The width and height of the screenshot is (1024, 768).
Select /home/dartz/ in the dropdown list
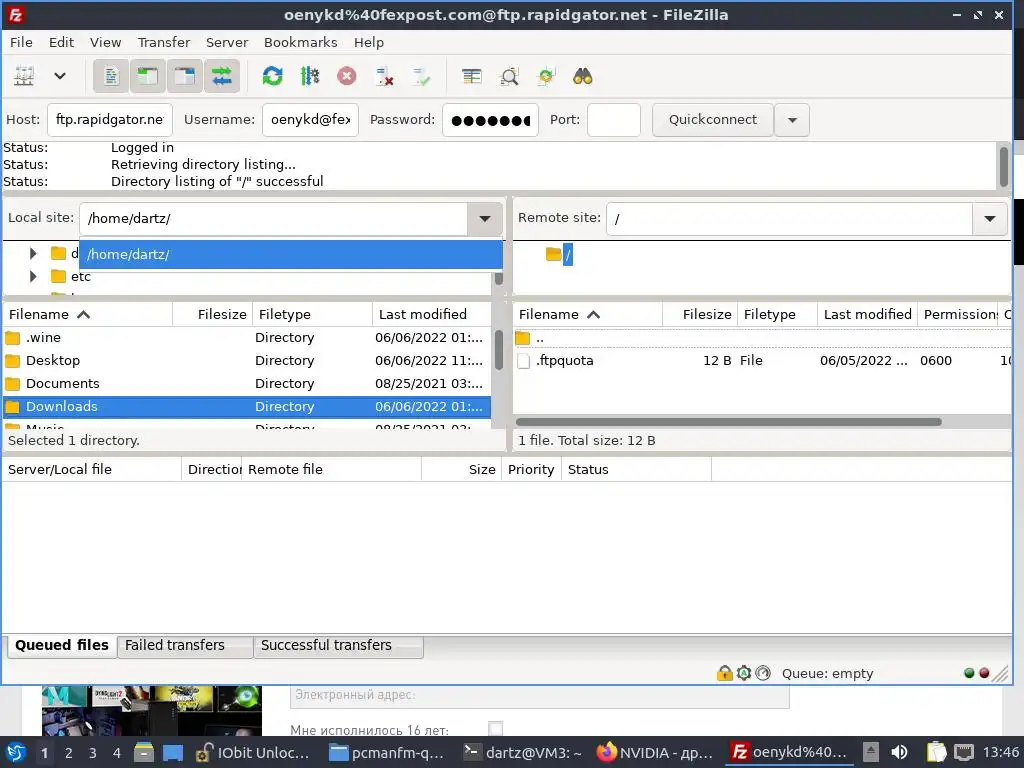(291, 255)
